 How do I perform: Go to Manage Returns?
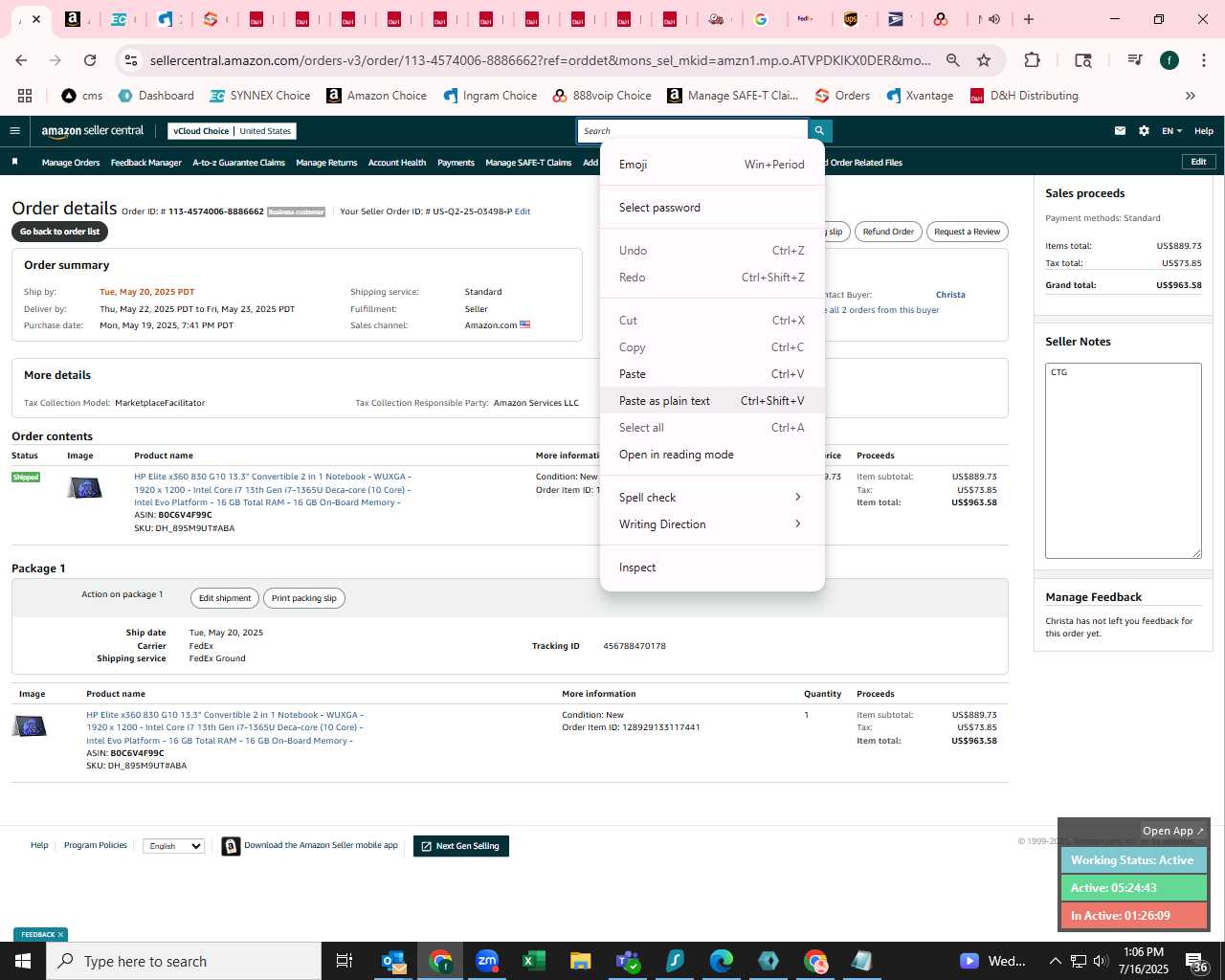click(326, 163)
